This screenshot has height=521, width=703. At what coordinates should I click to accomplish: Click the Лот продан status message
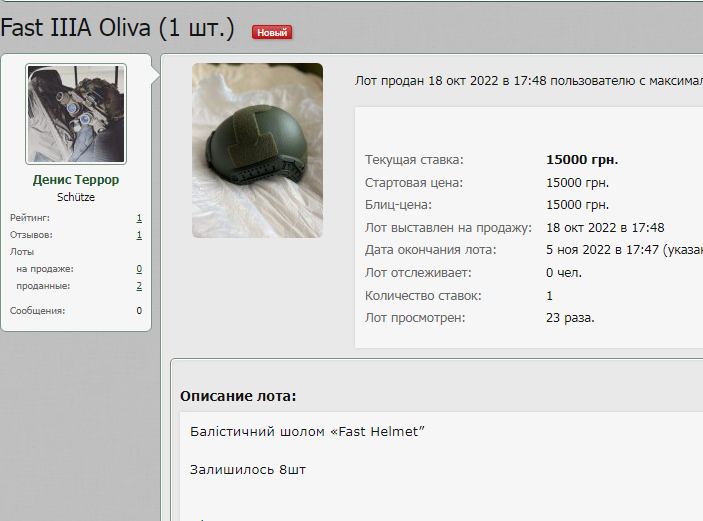click(529, 81)
